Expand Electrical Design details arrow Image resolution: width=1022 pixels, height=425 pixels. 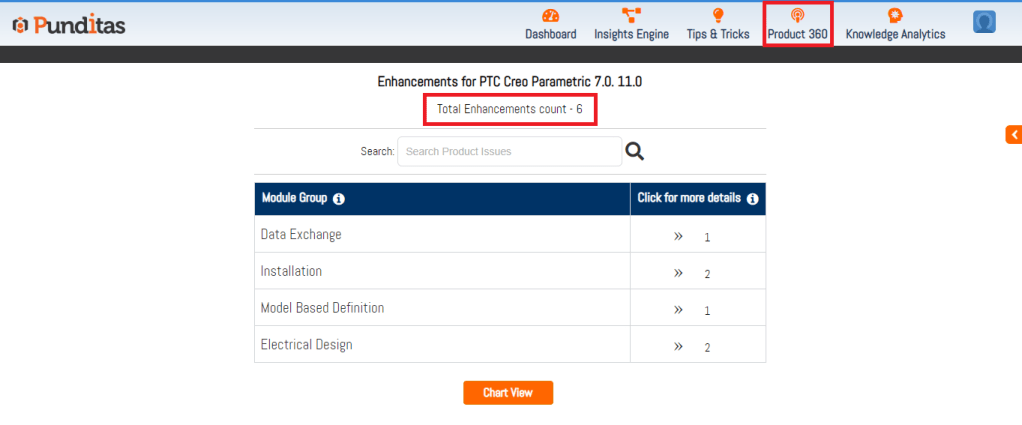(x=678, y=346)
